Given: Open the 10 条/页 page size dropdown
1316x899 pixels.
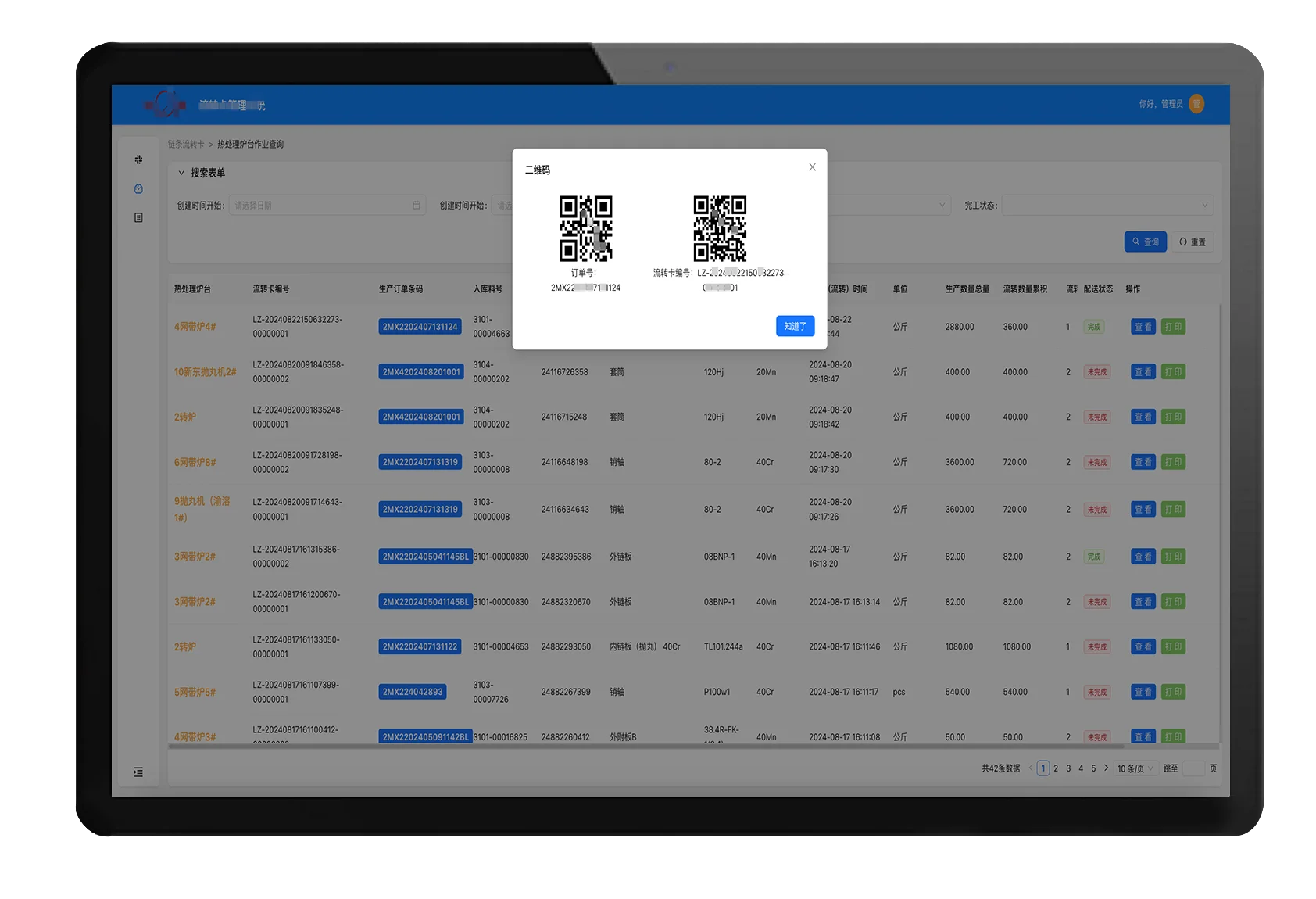Looking at the screenshot, I should [1135, 768].
